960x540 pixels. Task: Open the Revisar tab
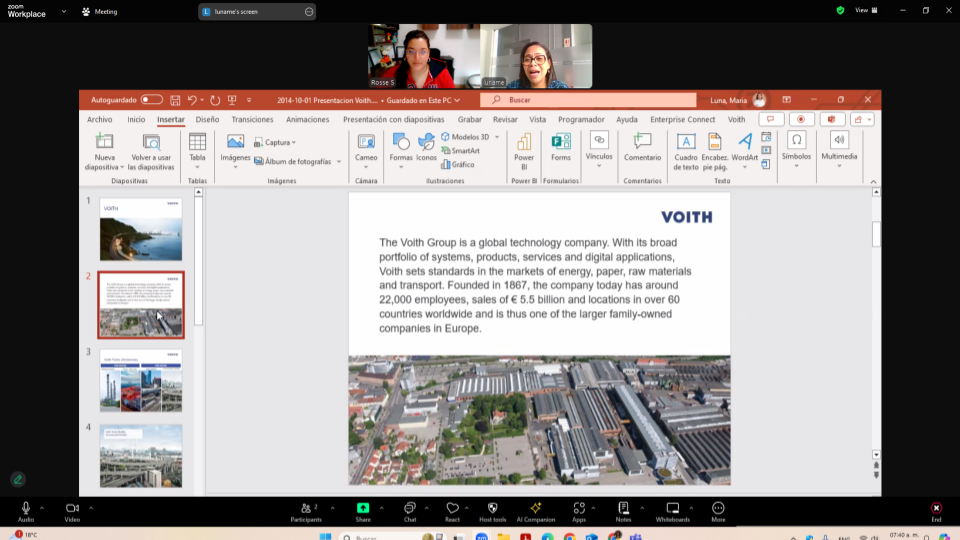point(505,119)
